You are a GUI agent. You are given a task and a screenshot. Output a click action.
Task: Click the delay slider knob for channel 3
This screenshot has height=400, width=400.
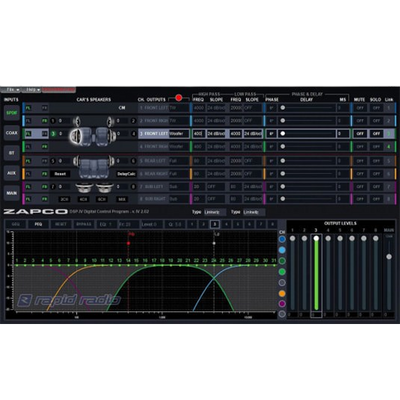[283, 134]
